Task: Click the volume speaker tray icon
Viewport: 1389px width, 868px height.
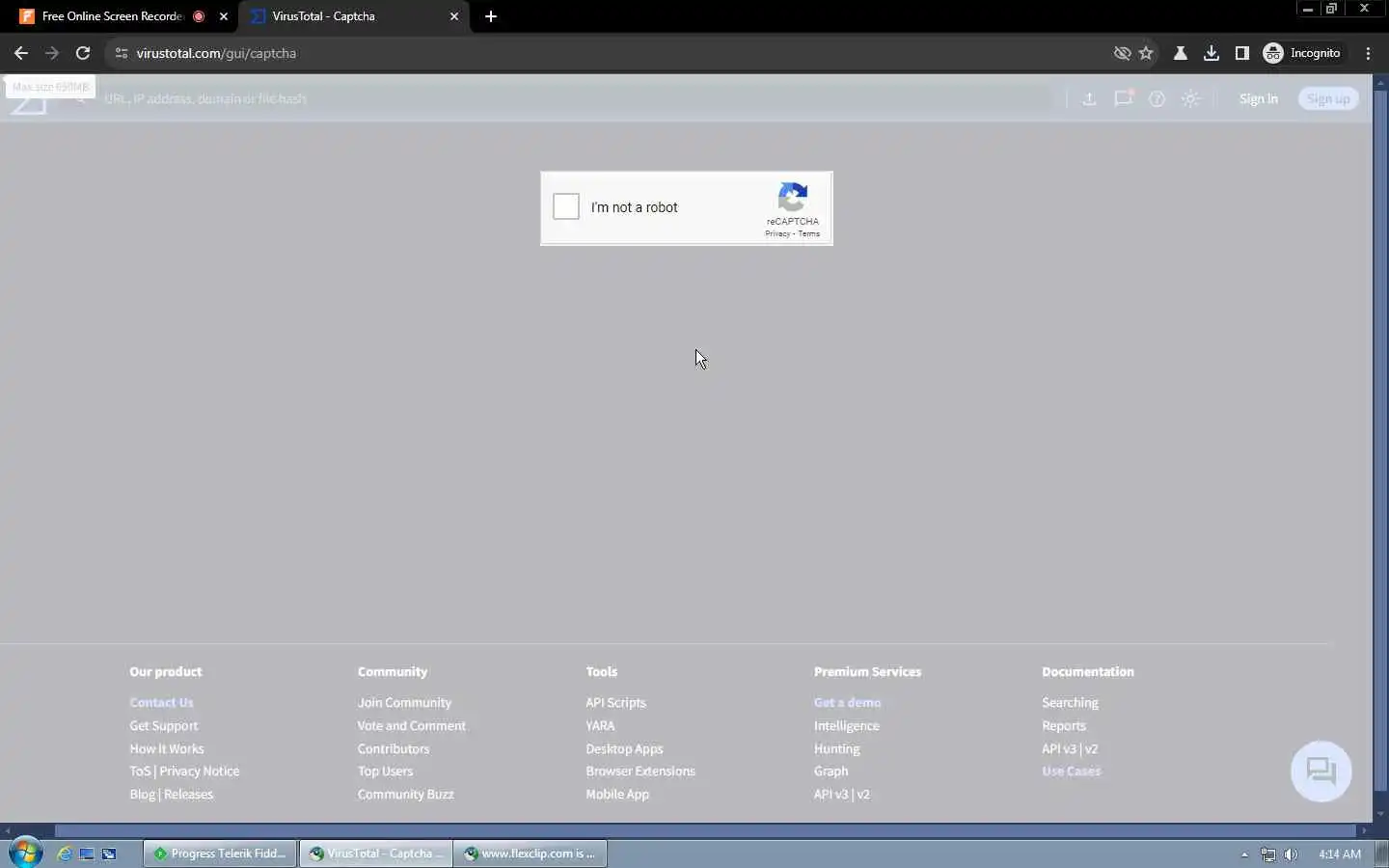Action: [x=1291, y=854]
